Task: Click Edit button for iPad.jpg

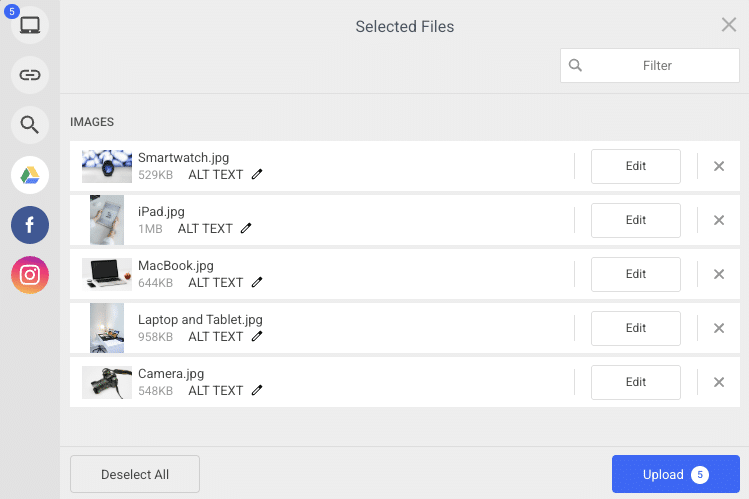Action: point(636,220)
